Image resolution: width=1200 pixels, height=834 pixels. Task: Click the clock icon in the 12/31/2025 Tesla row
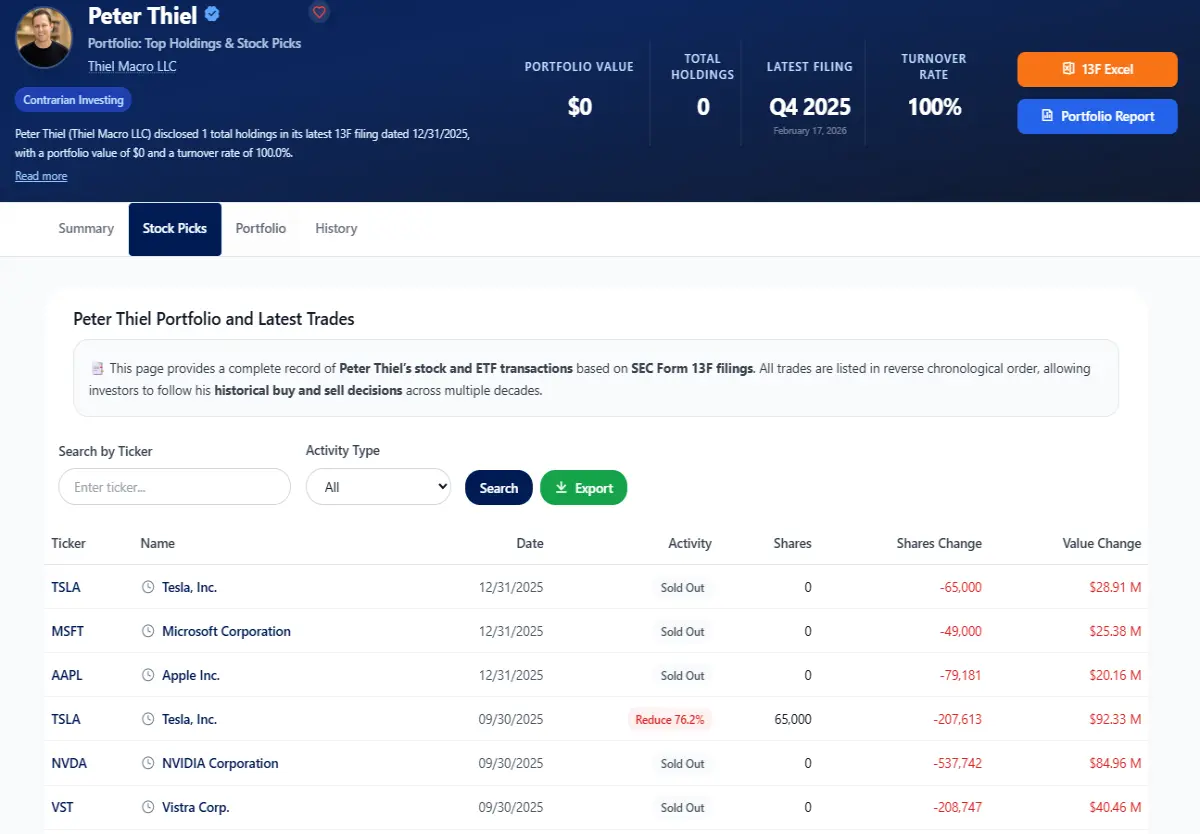tap(149, 587)
